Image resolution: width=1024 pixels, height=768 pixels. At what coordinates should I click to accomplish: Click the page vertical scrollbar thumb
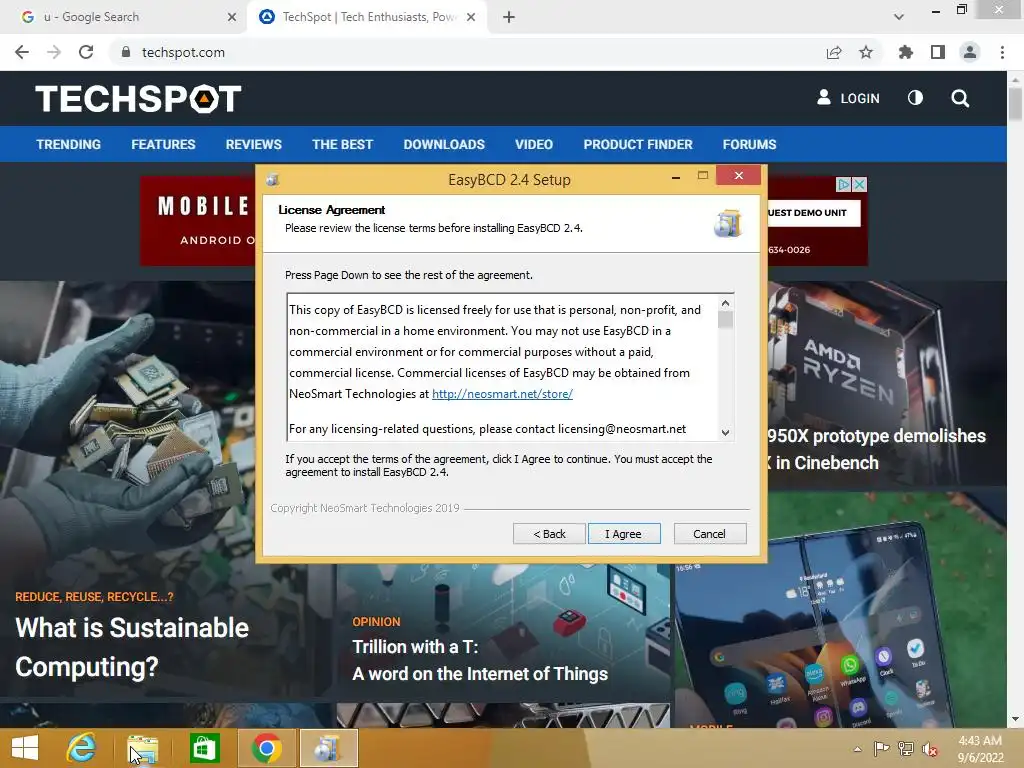[x=1015, y=103]
